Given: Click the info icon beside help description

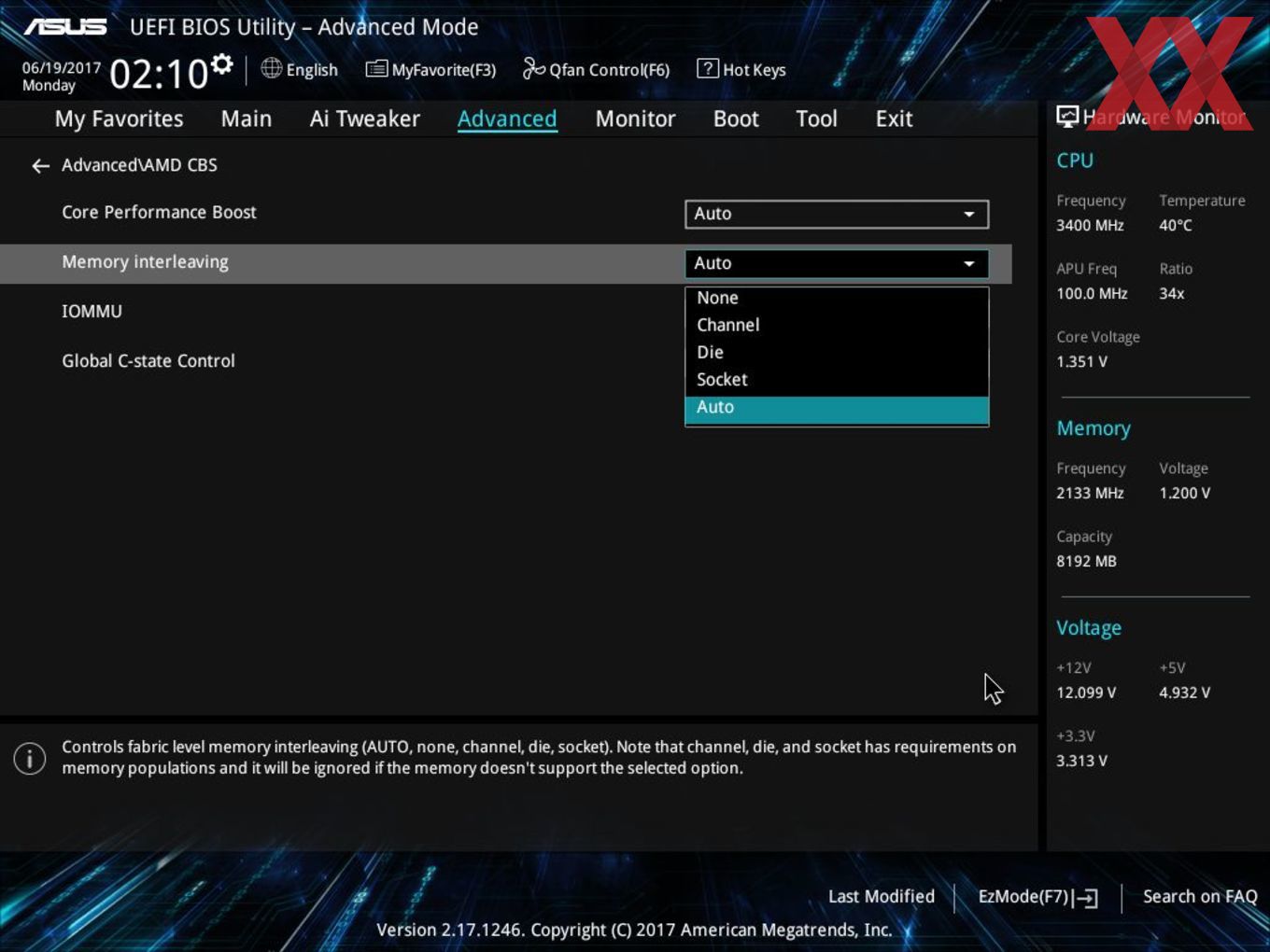Looking at the screenshot, I should tap(30, 758).
